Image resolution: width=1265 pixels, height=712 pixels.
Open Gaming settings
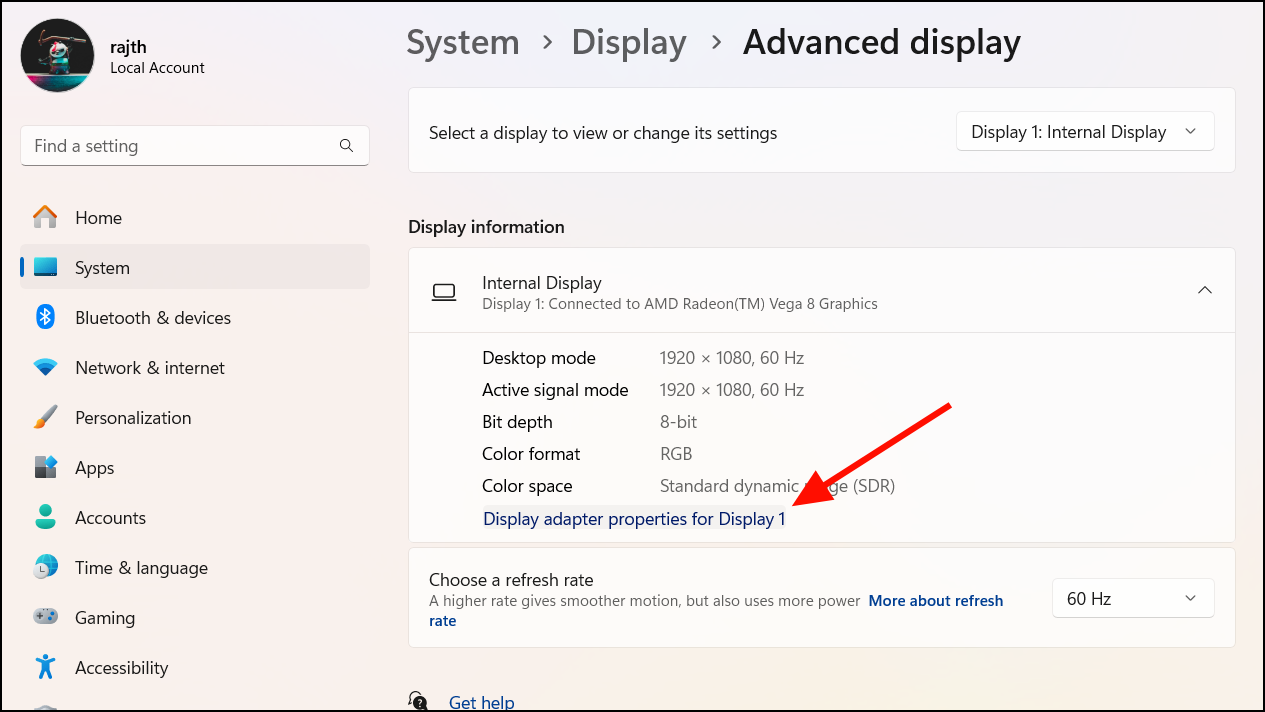click(x=104, y=617)
